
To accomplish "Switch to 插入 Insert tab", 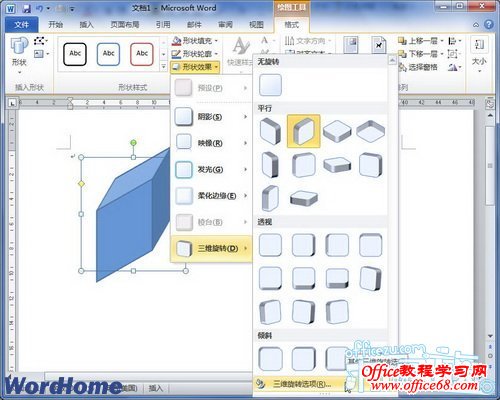I will tap(86, 25).
